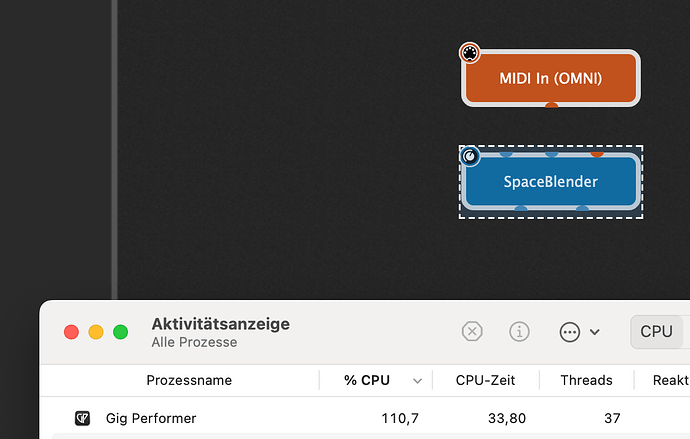The width and height of the screenshot is (690, 439).
Task: Click the CPU-Zeit column header
Action: [x=485, y=380]
